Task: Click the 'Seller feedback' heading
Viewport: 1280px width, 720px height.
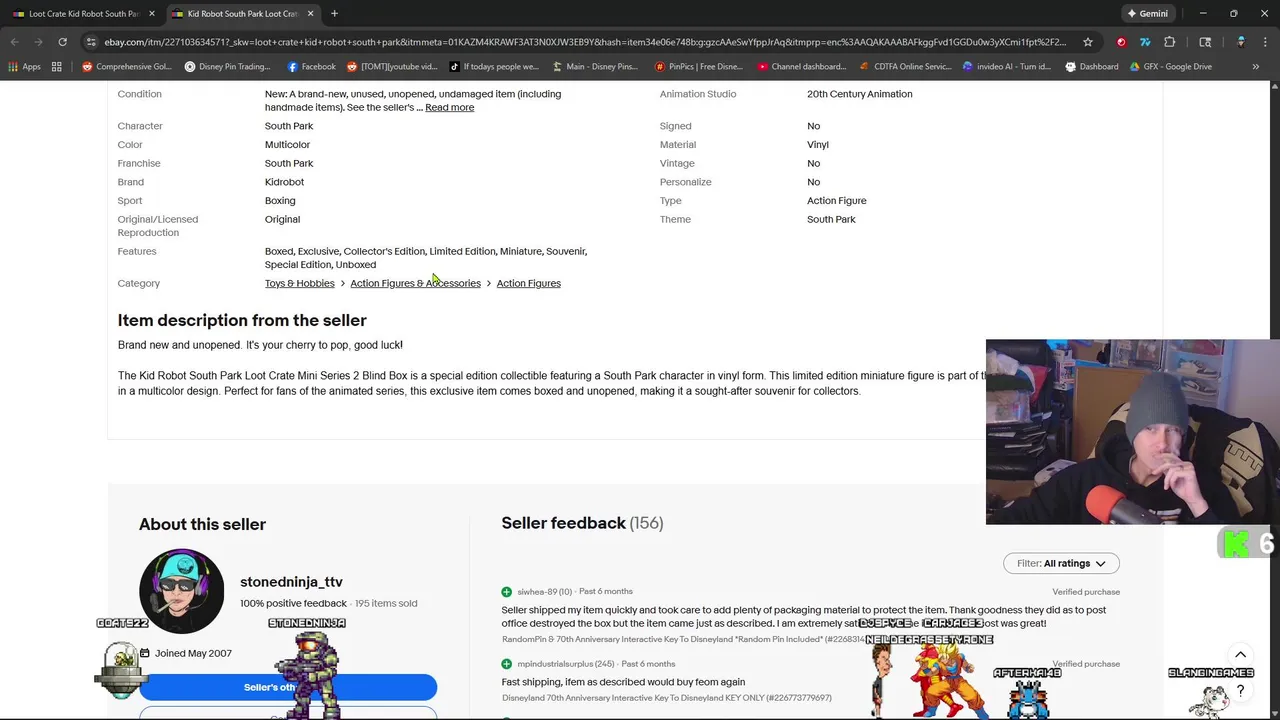Action: pos(563,523)
